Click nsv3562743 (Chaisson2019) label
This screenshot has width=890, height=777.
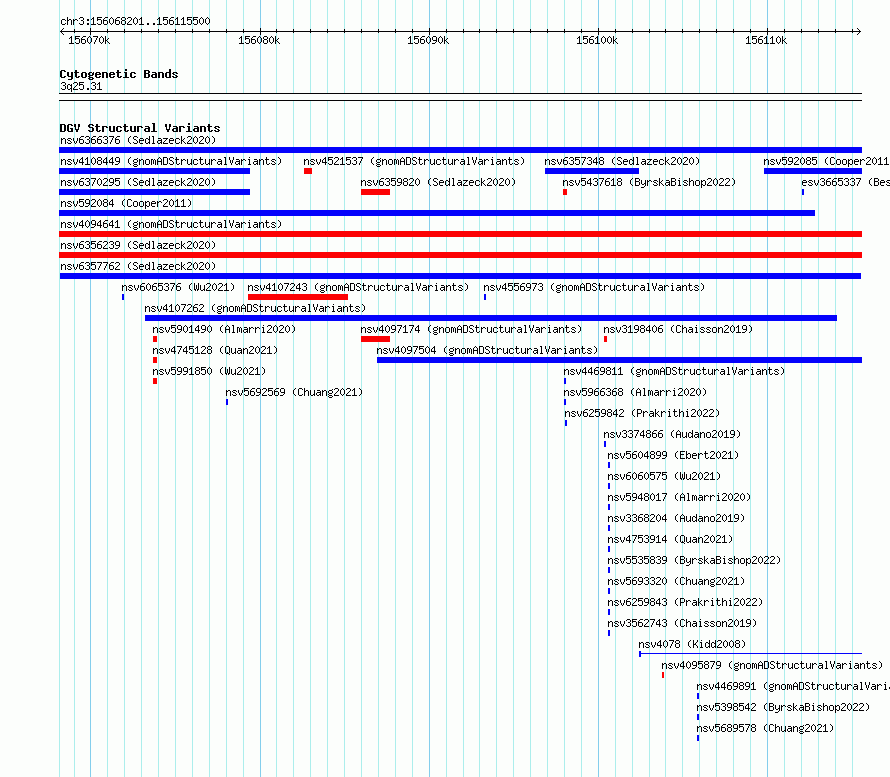(x=682, y=623)
